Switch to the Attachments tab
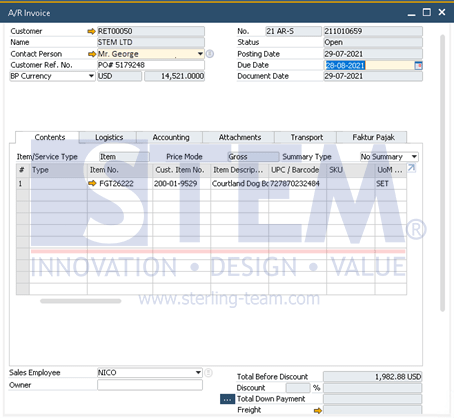Viewport: 454px width, 418px height. tap(238, 137)
